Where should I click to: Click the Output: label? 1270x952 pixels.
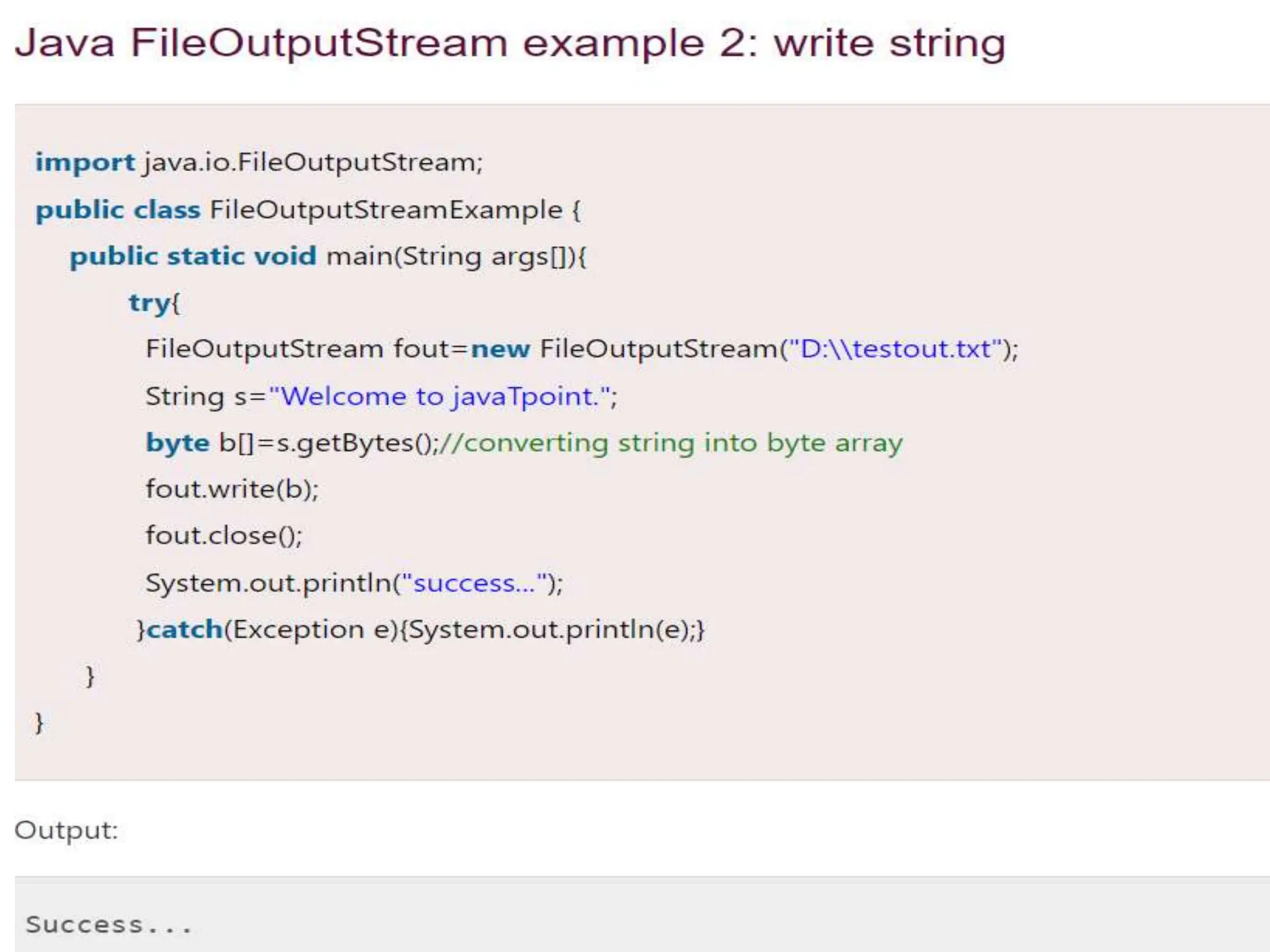click(x=66, y=830)
